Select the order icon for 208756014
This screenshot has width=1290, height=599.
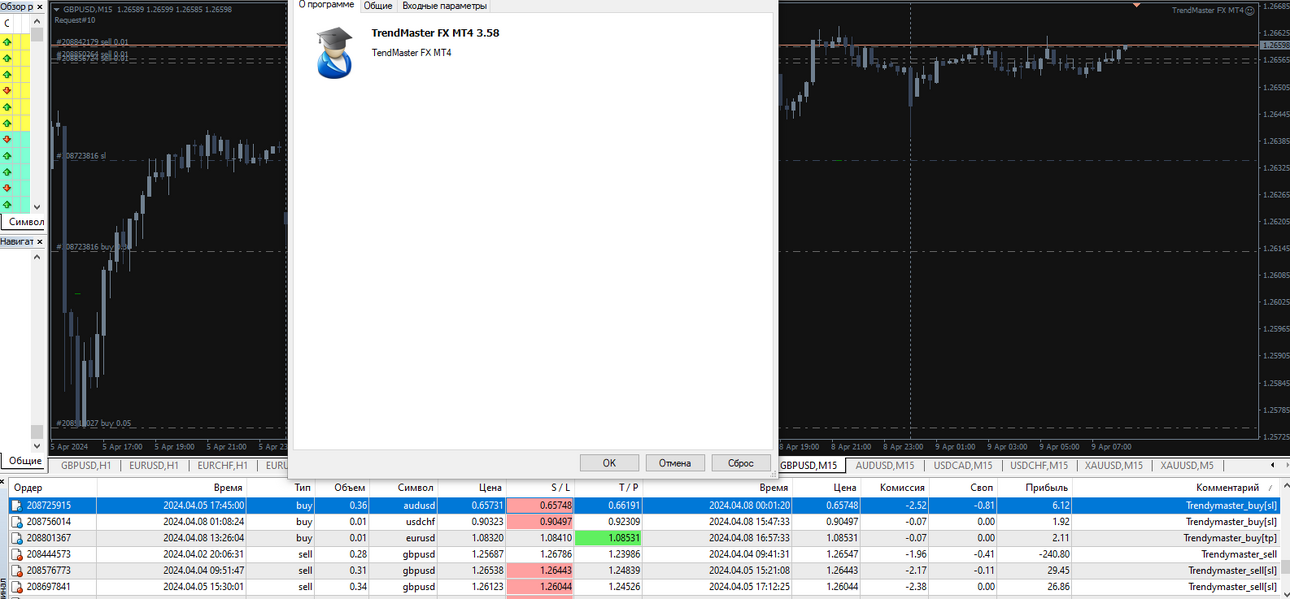pyautogui.click(x=16, y=522)
